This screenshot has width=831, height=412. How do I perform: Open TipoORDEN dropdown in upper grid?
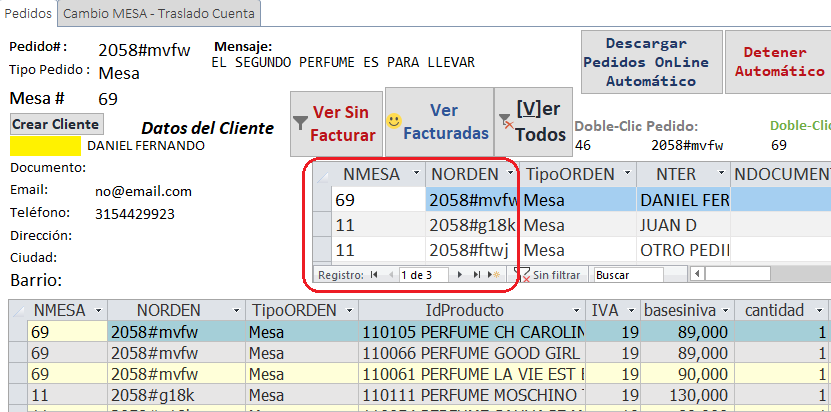(x=625, y=174)
